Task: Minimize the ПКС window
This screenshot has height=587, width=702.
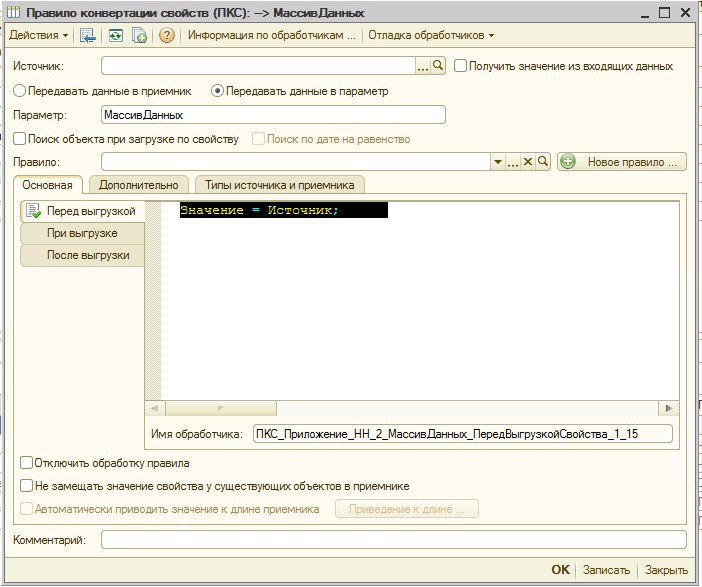Action: click(x=645, y=13)
